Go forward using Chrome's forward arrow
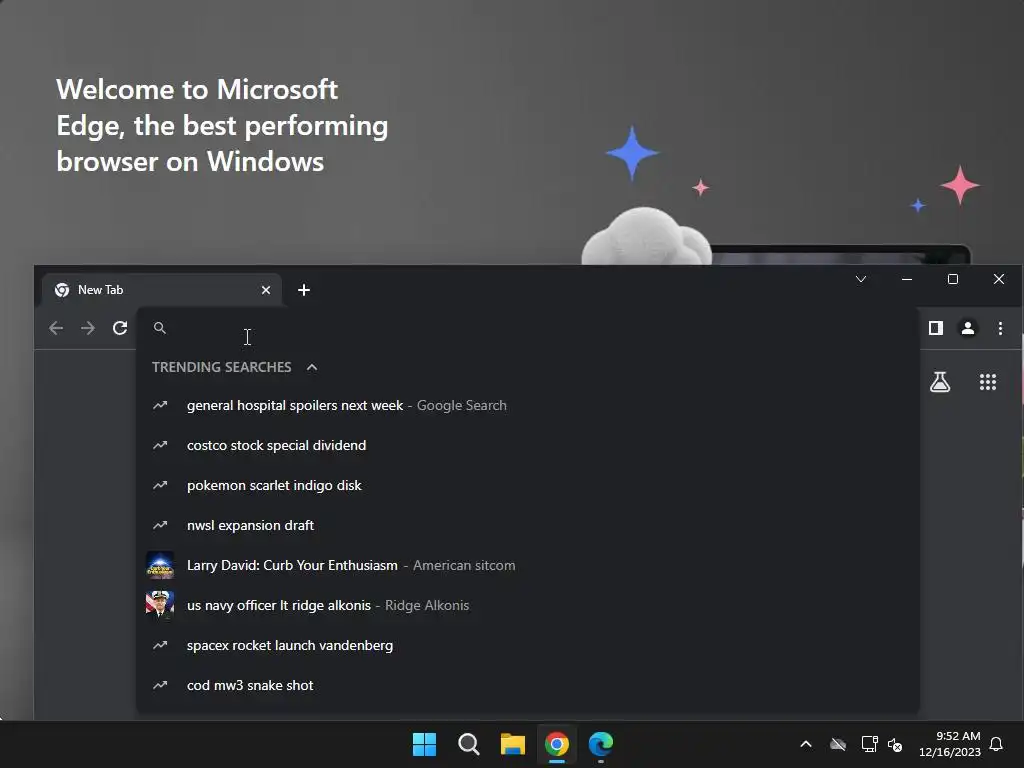This screenshot has height=768, width=1024. coord(88,328)
